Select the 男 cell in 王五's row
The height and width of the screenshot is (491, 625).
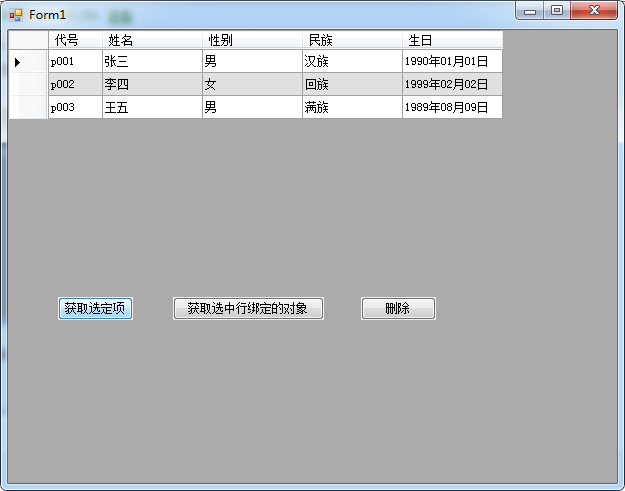click(x=252, y=107)
